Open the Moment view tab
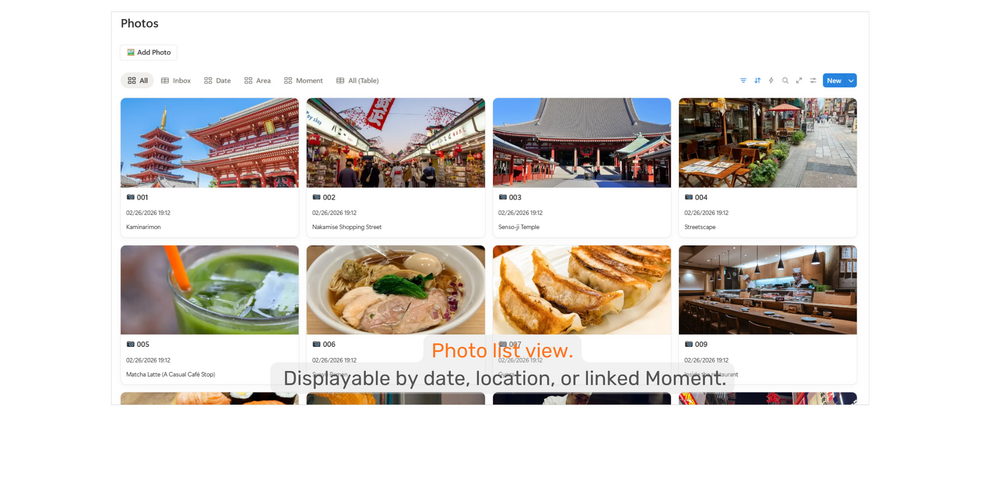This screenshot has height=502, width=1005. (303, 81)
